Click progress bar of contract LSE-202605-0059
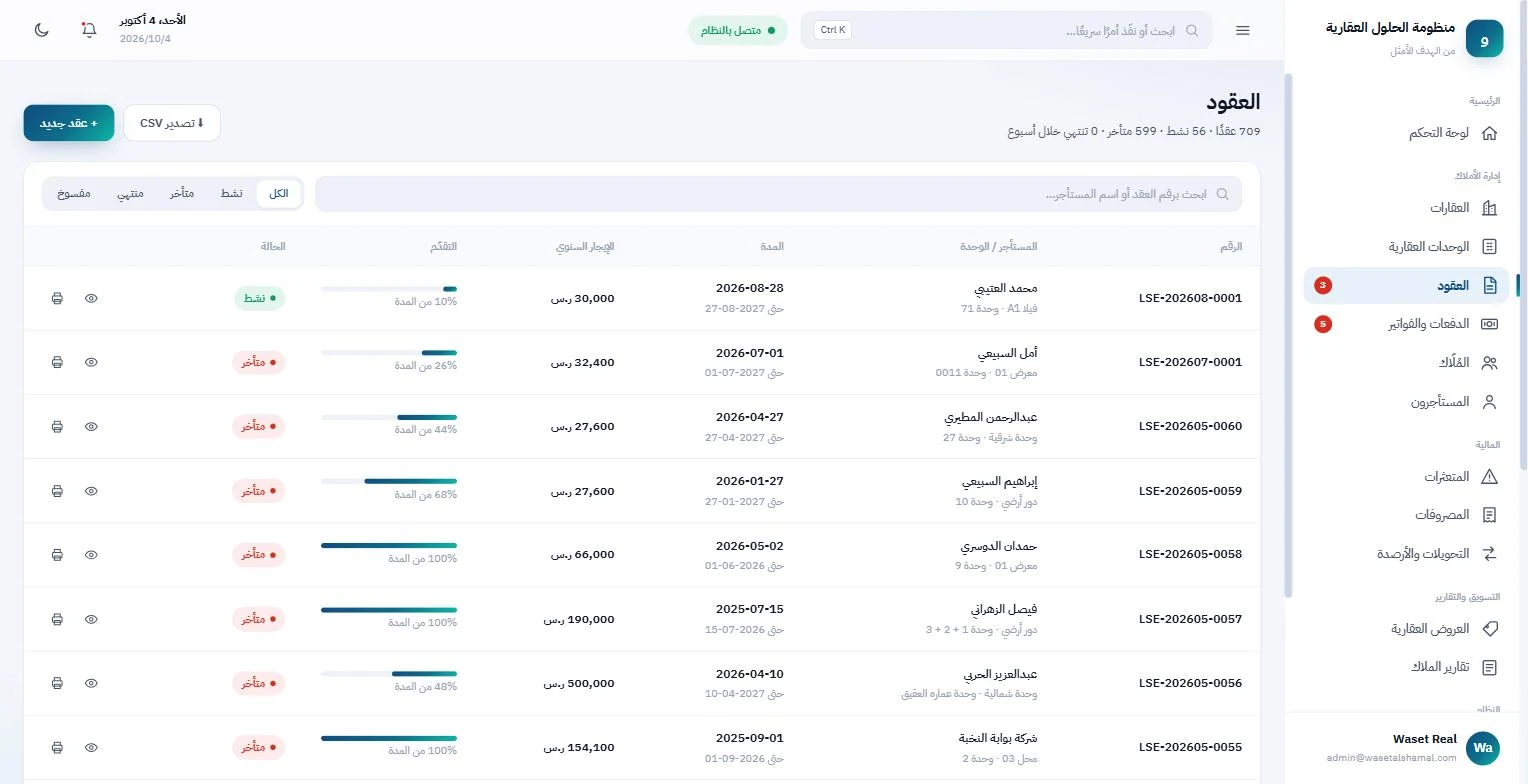Screen dimensions: 1528x784 [x=389, y=481]
